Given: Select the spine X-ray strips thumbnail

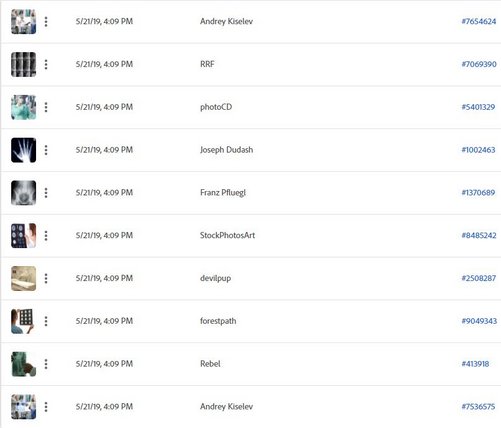Looking at the screenshot, I should pos(23,64).
